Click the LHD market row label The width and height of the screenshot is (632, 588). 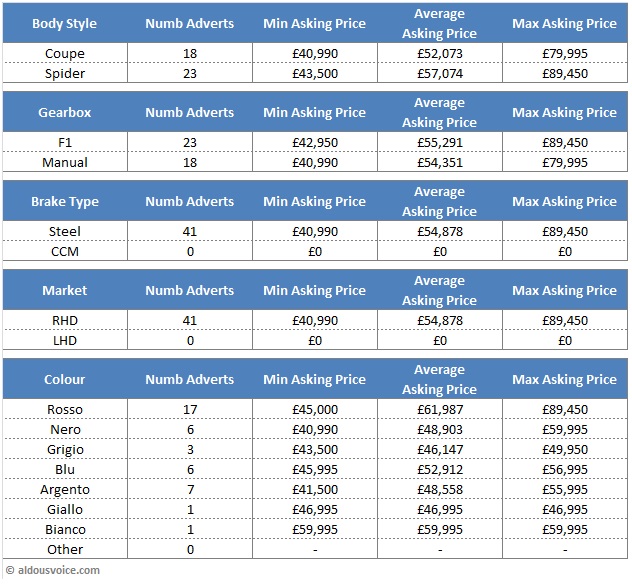pyautogui.click(x=66, y=340)
